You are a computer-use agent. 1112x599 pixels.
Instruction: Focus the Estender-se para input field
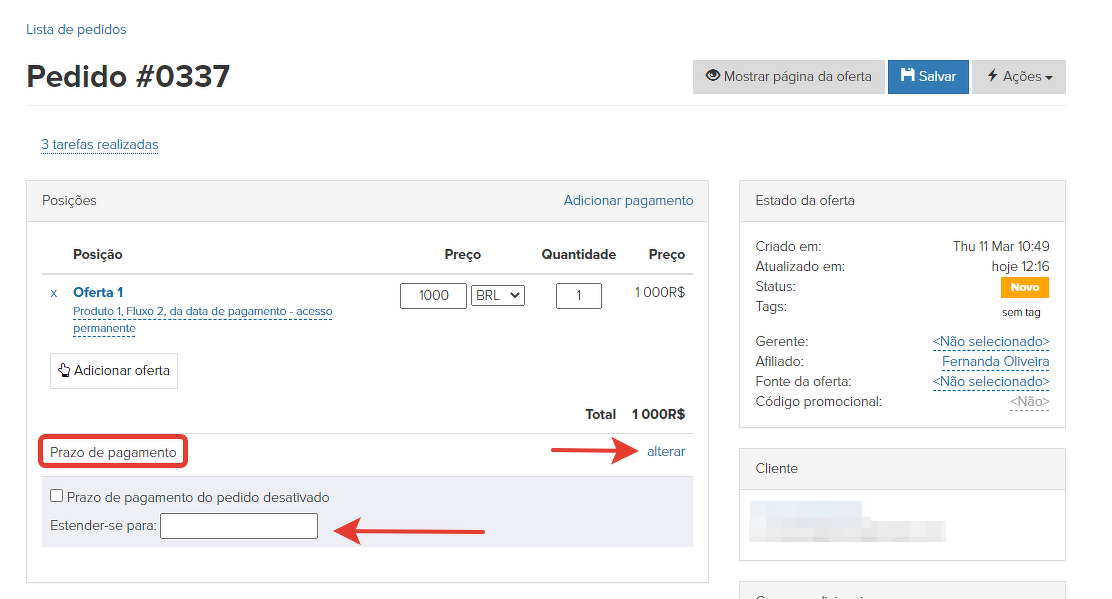pos(239,526)
